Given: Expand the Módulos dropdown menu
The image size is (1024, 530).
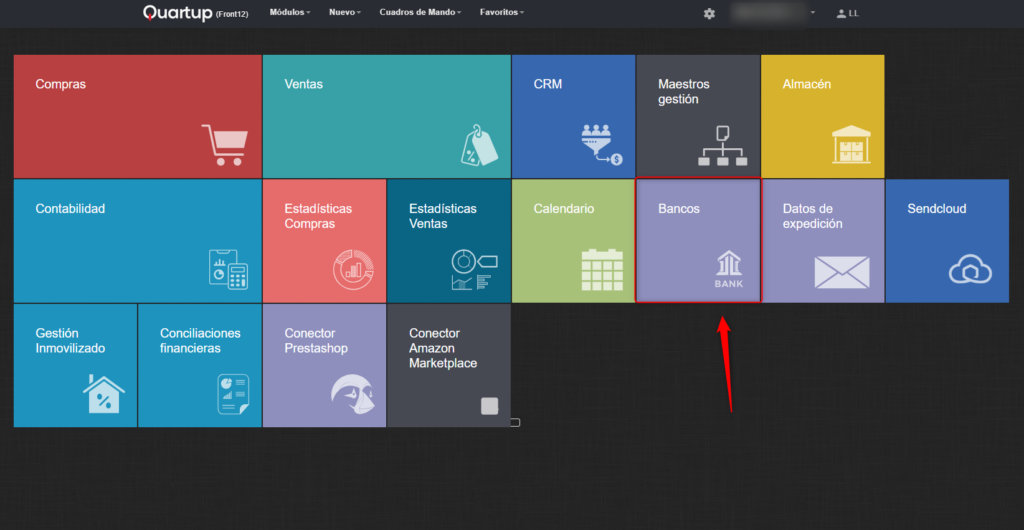Looking at the screenshot, I should click(290, 13).
